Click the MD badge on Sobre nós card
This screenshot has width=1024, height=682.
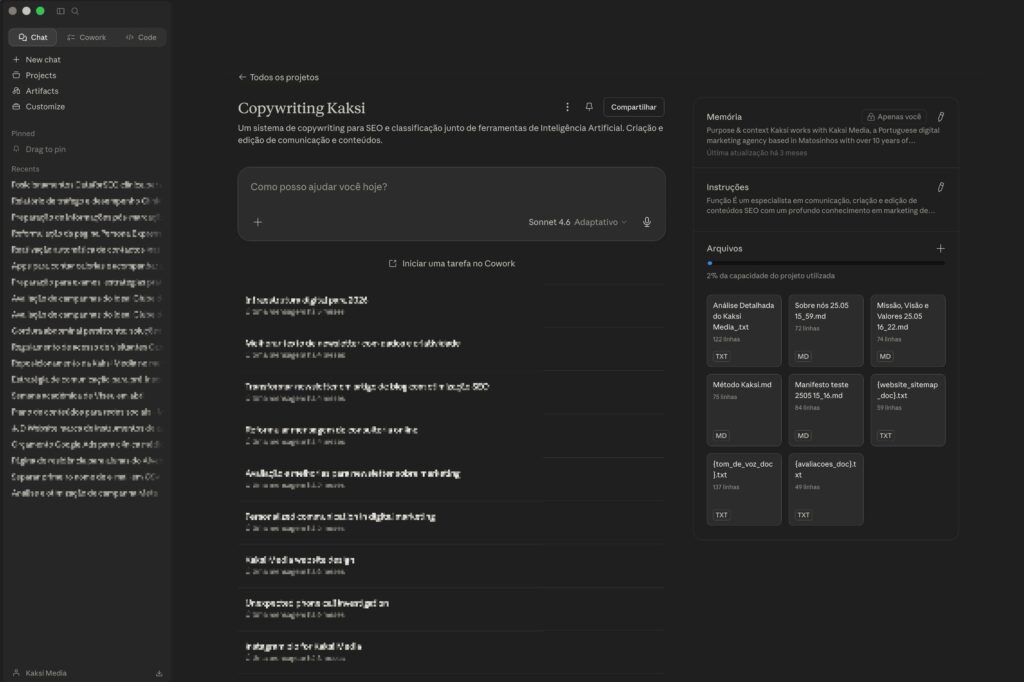click(803, 357)
